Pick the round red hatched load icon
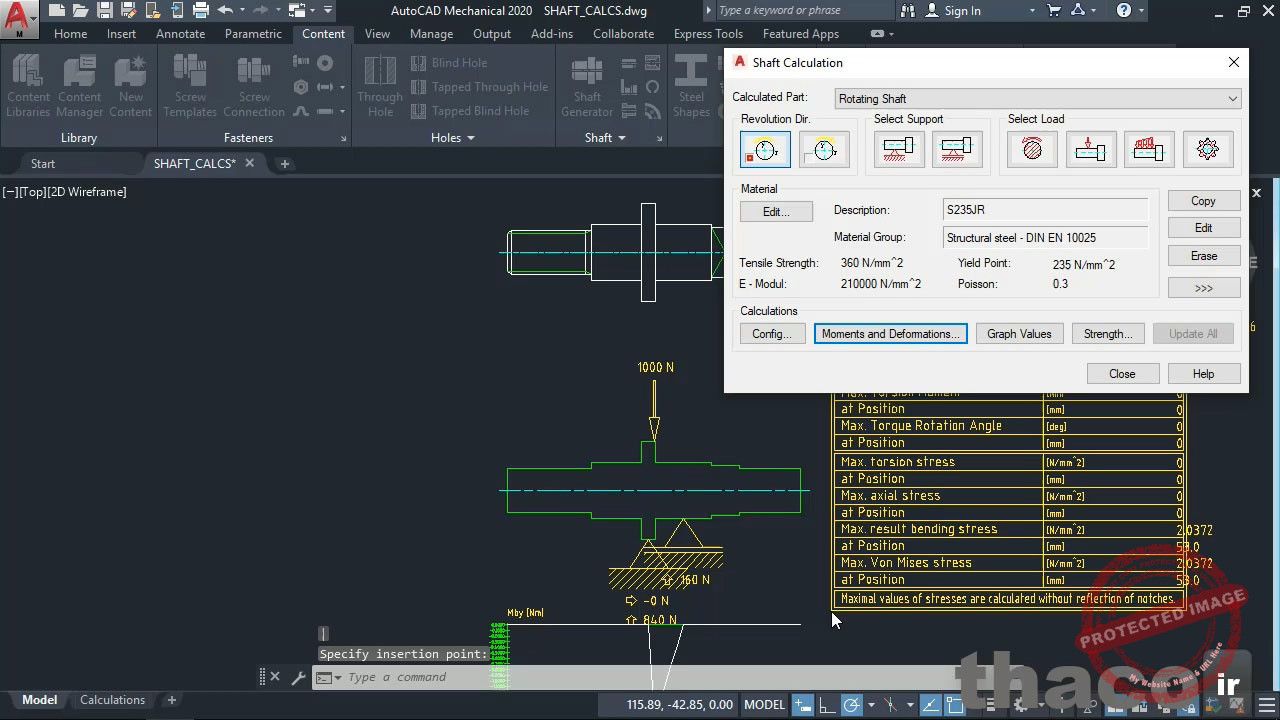The height and width of the screenshot is (720, 1280). [x=1032, y=150]
